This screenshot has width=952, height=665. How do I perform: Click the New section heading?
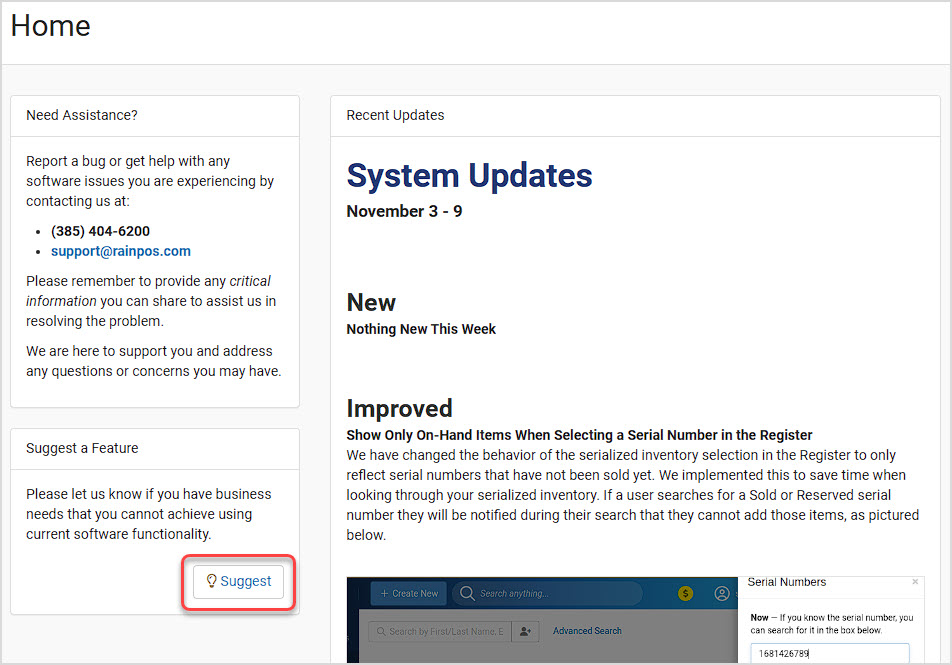pyautogui.click(x=371, y=302)
